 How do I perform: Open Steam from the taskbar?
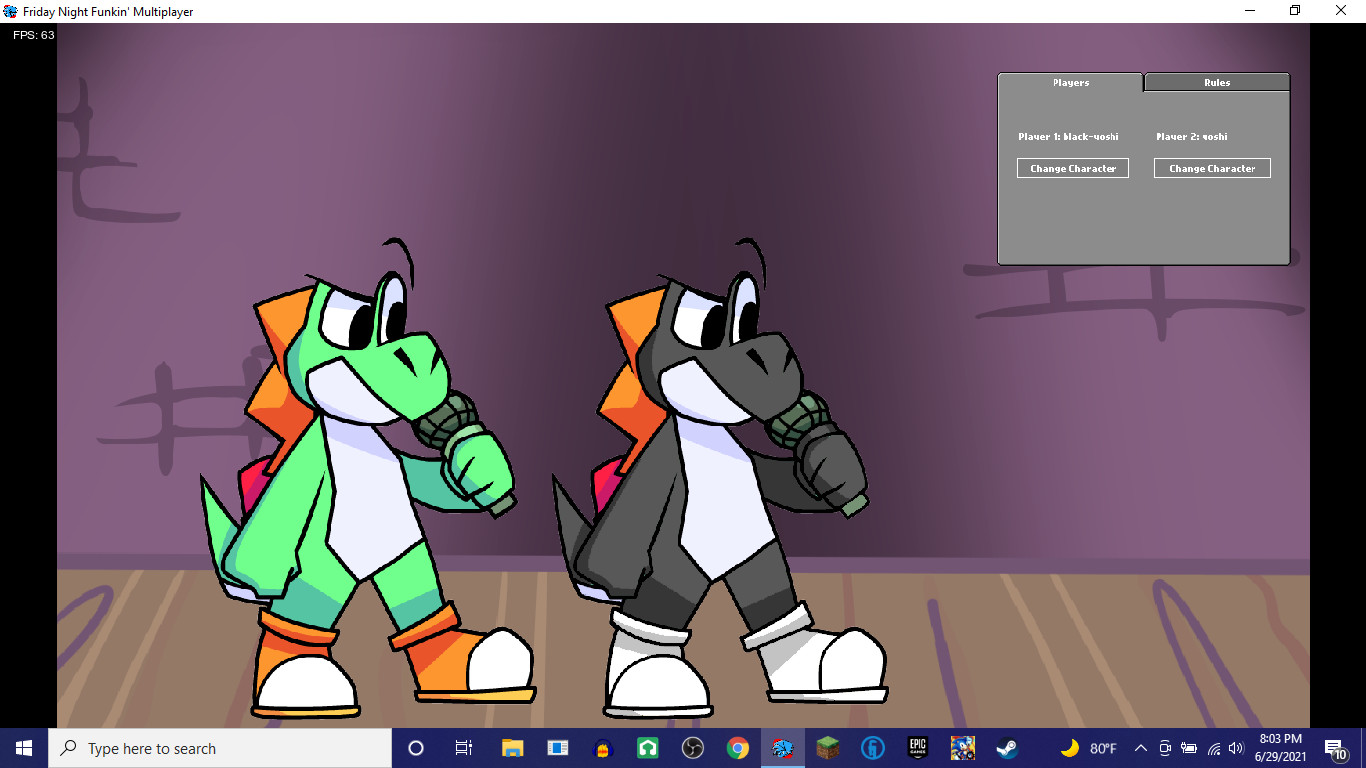click(1006, 748)
